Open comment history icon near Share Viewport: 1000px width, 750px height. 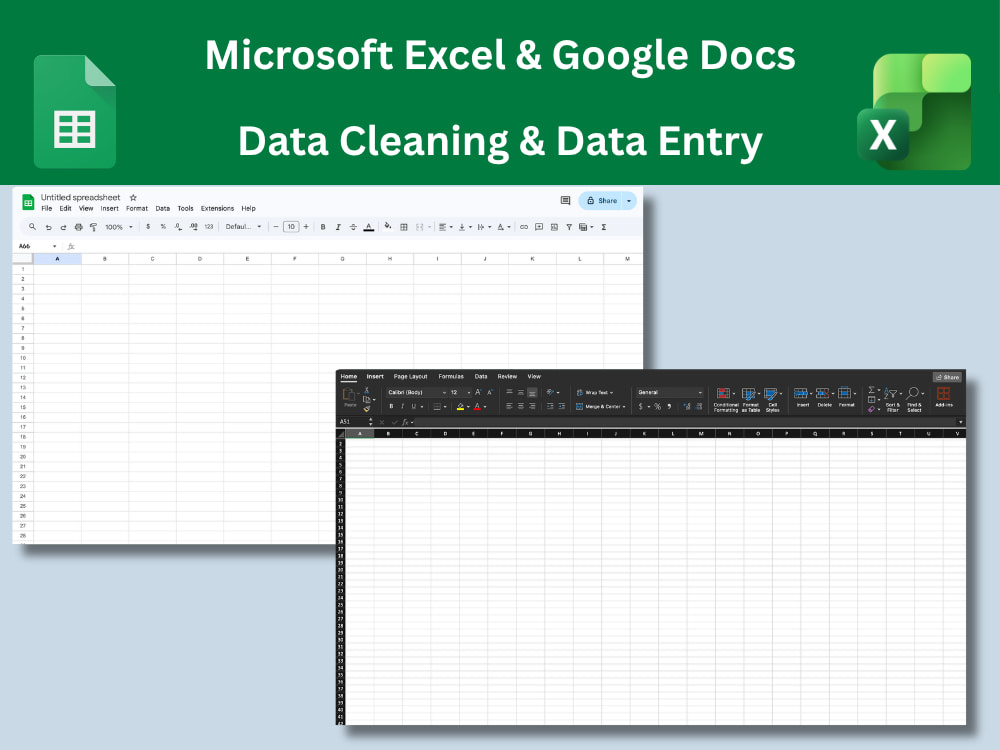click(565, 200)
